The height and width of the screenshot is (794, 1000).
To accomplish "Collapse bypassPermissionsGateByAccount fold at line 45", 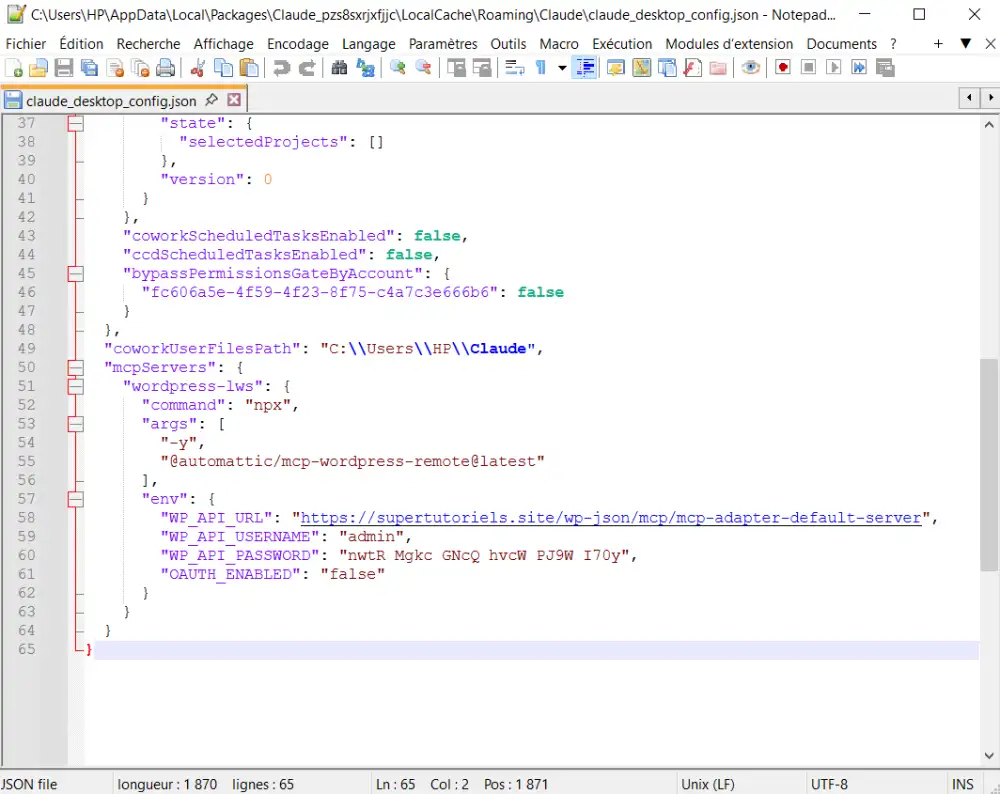I will [x=75, y=274].
